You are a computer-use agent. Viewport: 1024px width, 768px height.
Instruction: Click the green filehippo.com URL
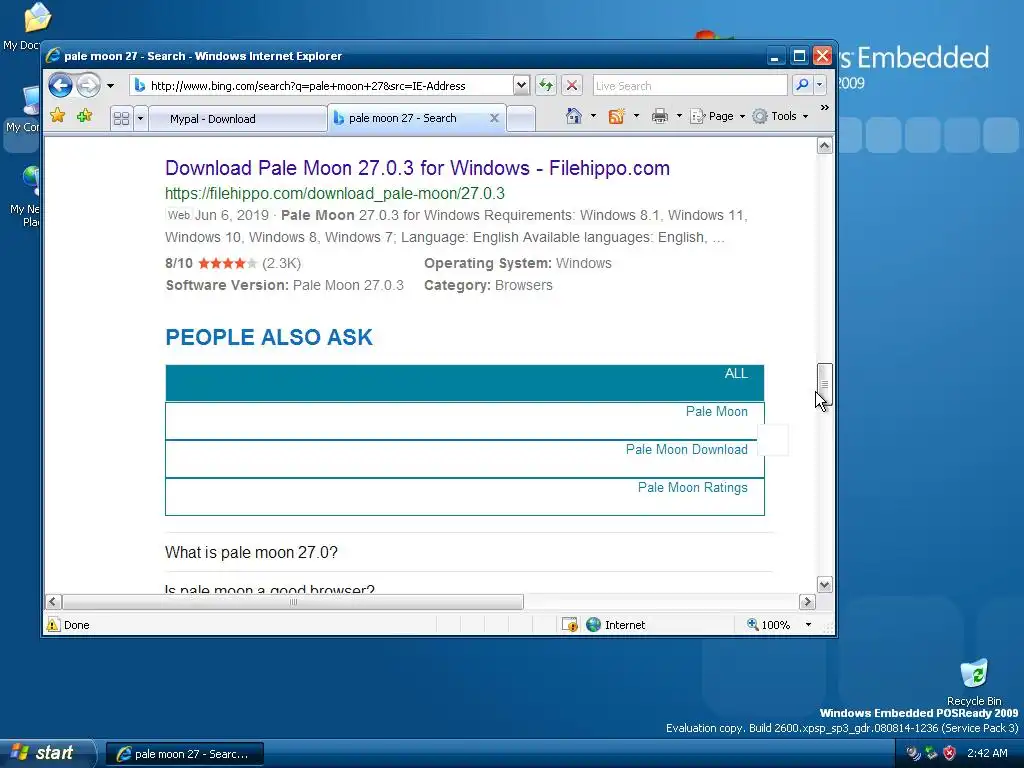click(x=334, y=193)
